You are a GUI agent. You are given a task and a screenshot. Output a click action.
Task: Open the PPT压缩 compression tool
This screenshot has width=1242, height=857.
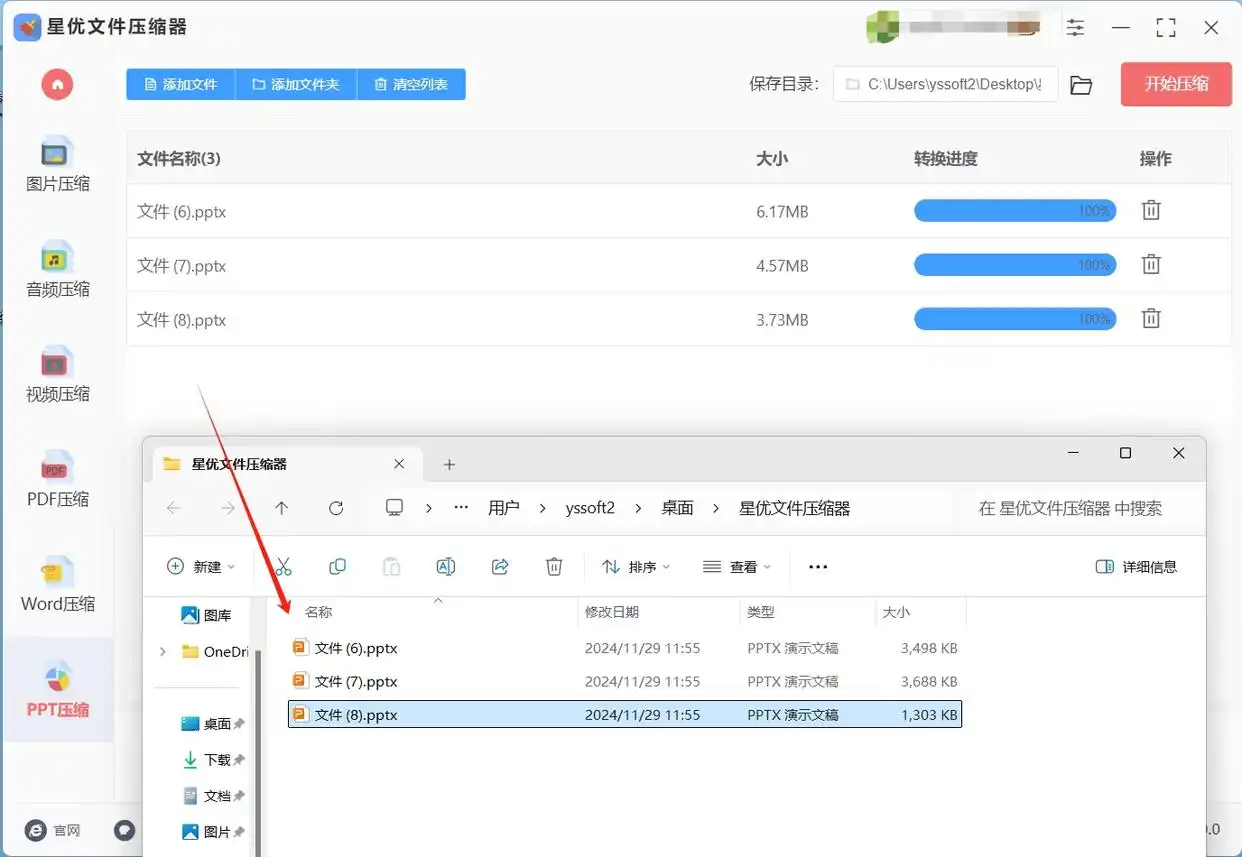57,690
